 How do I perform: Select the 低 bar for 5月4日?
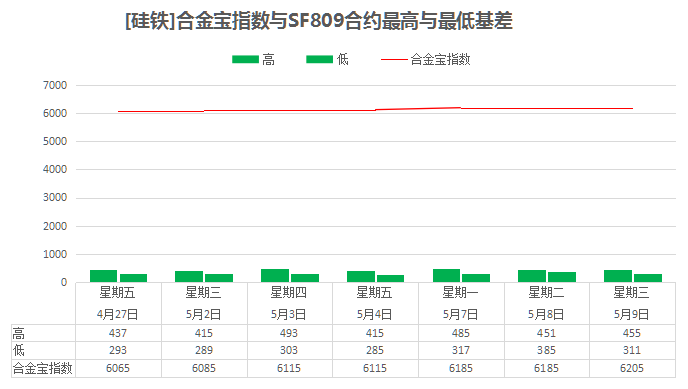[391, 278]
